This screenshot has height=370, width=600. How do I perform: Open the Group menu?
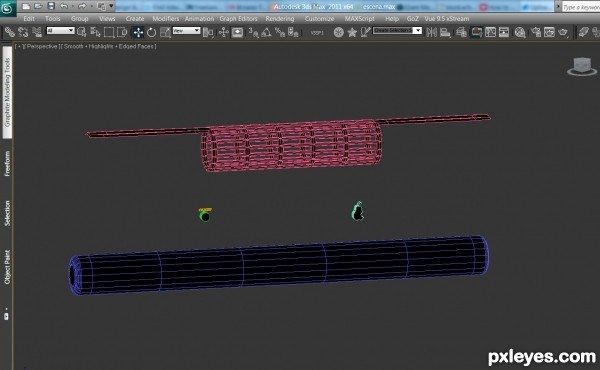point(79,19)
